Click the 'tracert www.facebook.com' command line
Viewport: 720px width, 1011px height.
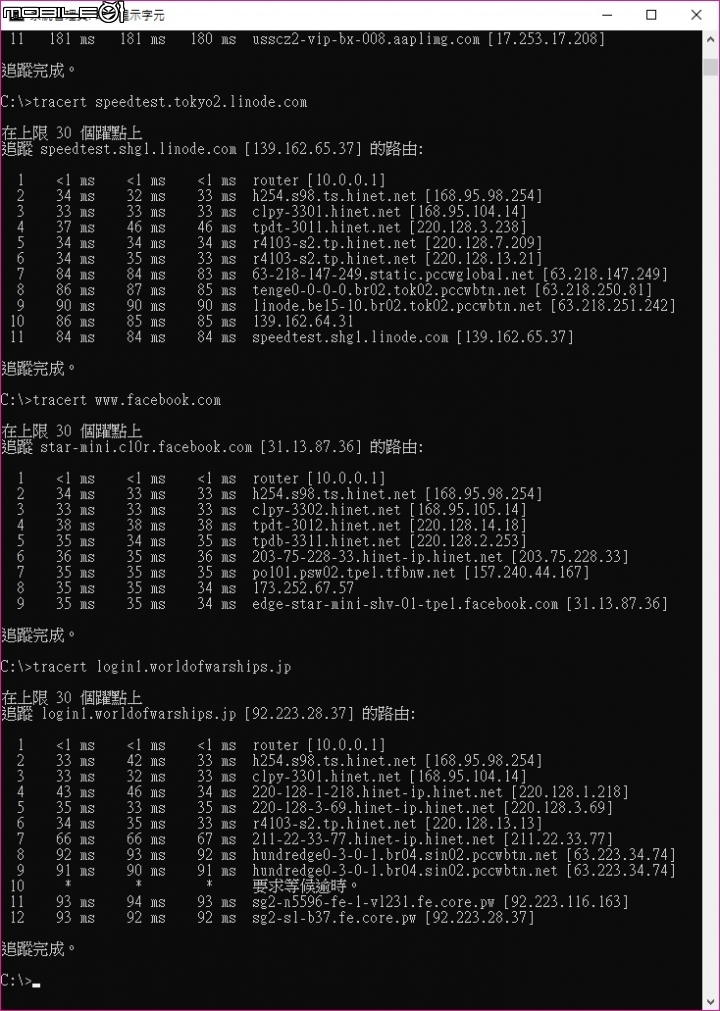(111, 400)
